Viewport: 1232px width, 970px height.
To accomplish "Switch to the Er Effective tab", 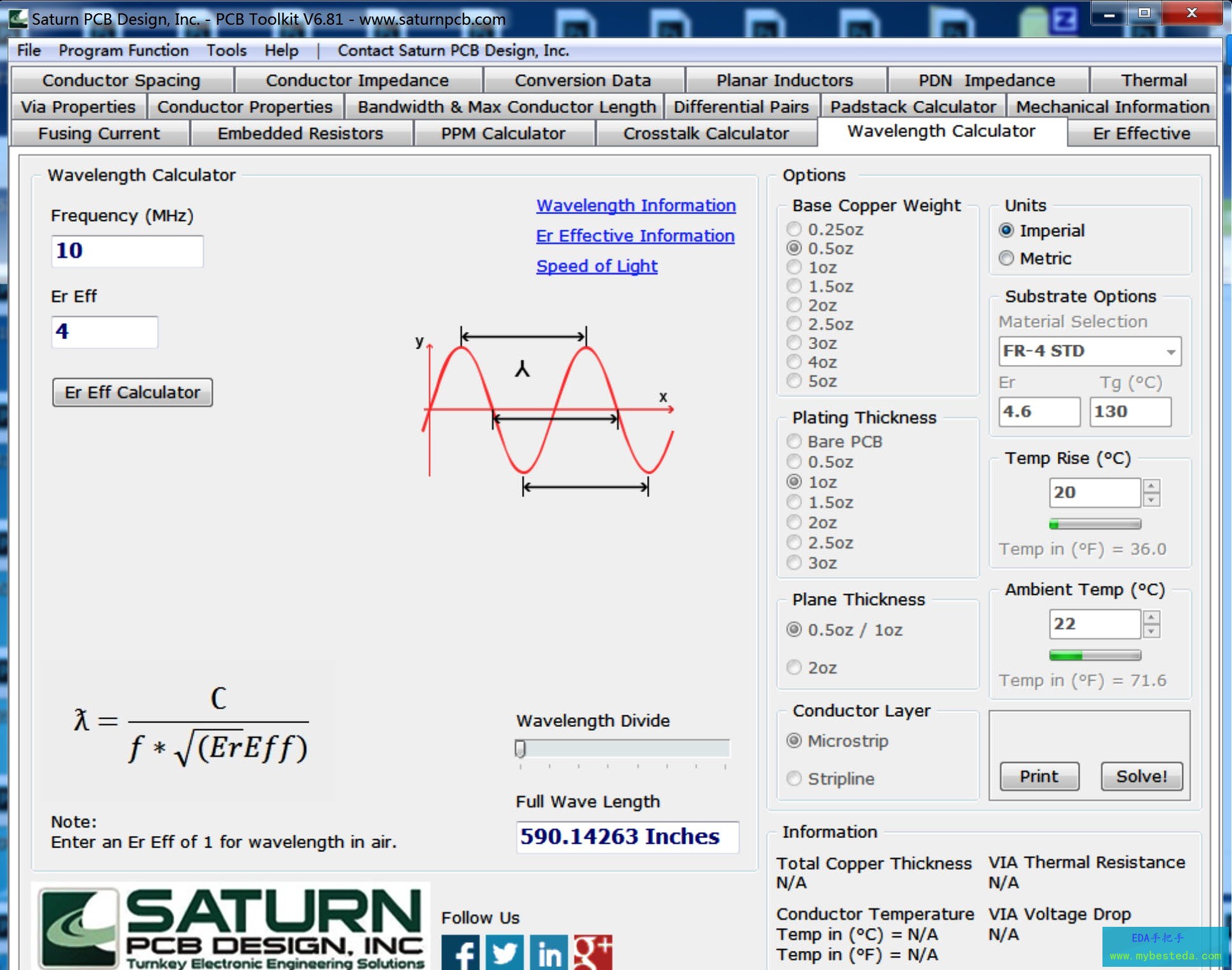I will coord(1141,133).
